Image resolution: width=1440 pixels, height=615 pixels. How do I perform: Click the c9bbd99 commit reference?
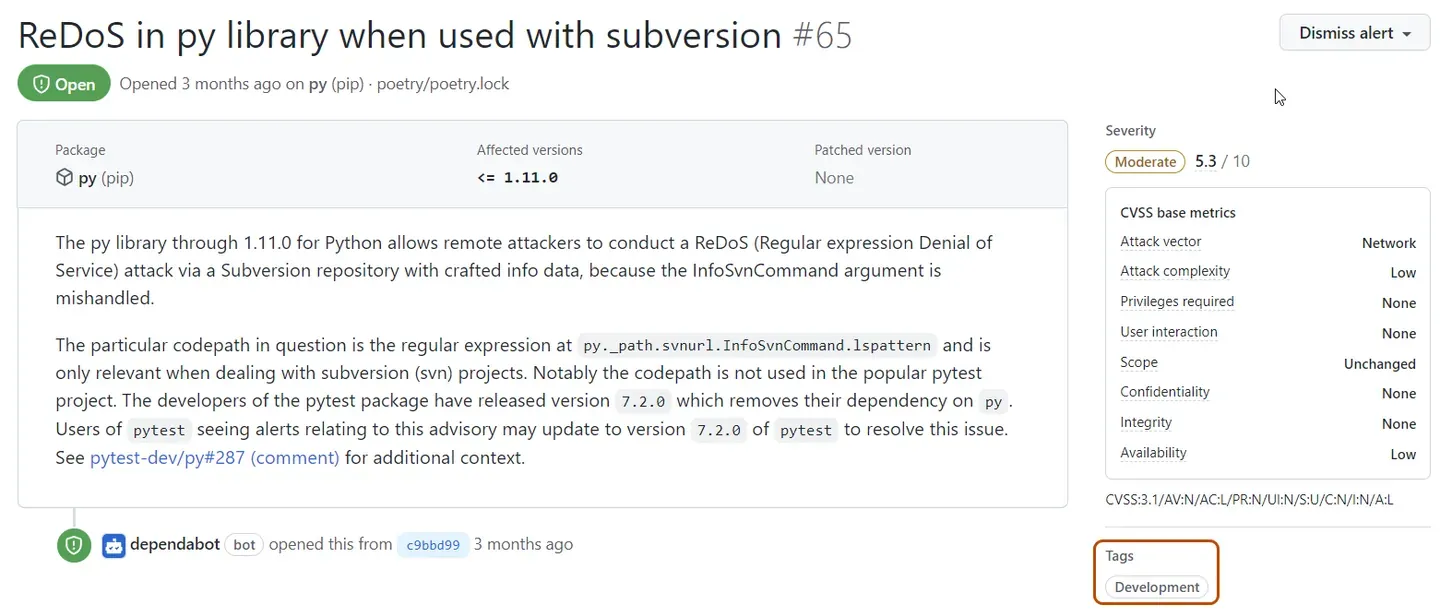(x=432, y=545)
